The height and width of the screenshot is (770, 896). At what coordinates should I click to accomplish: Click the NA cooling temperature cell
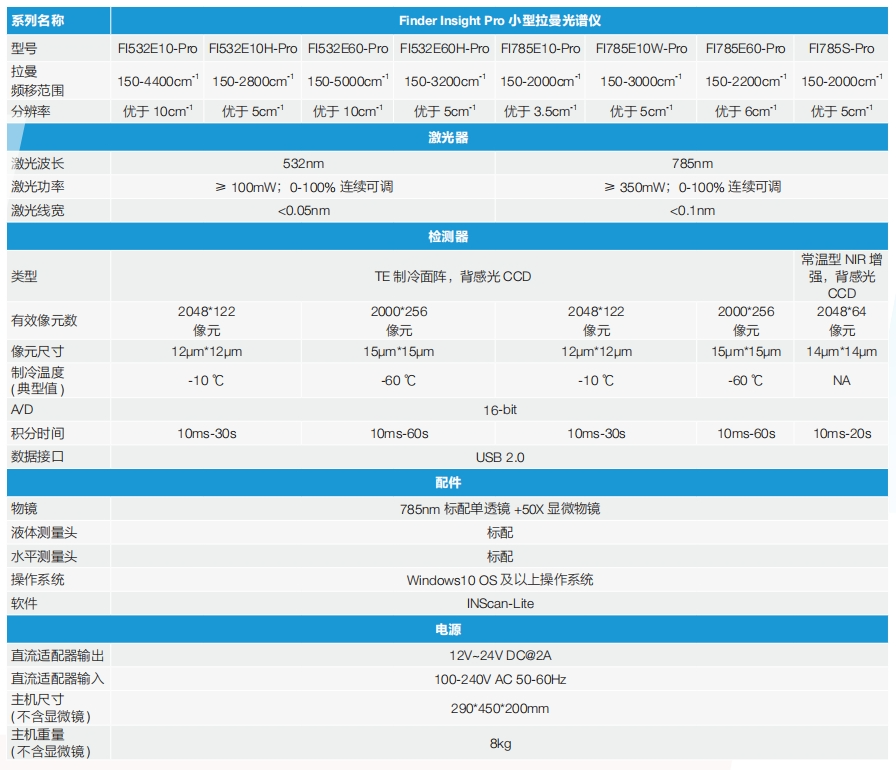coord(841,381)
